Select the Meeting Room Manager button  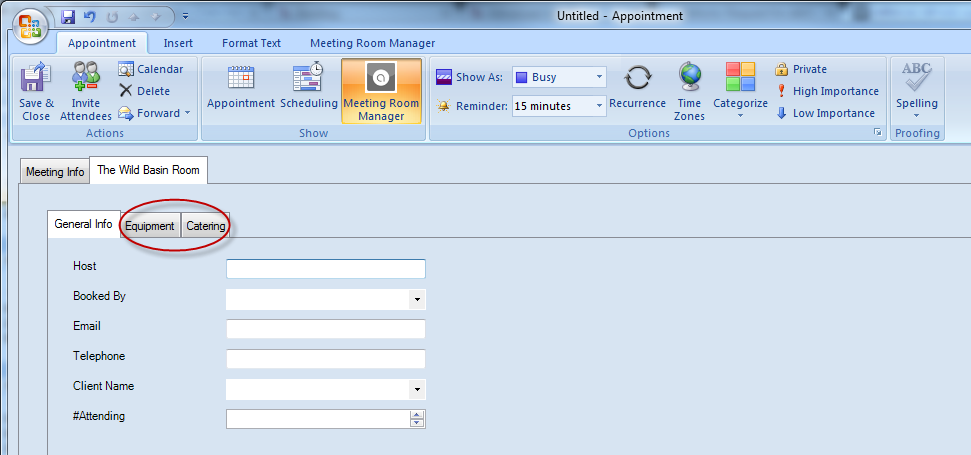pos(381,90)
